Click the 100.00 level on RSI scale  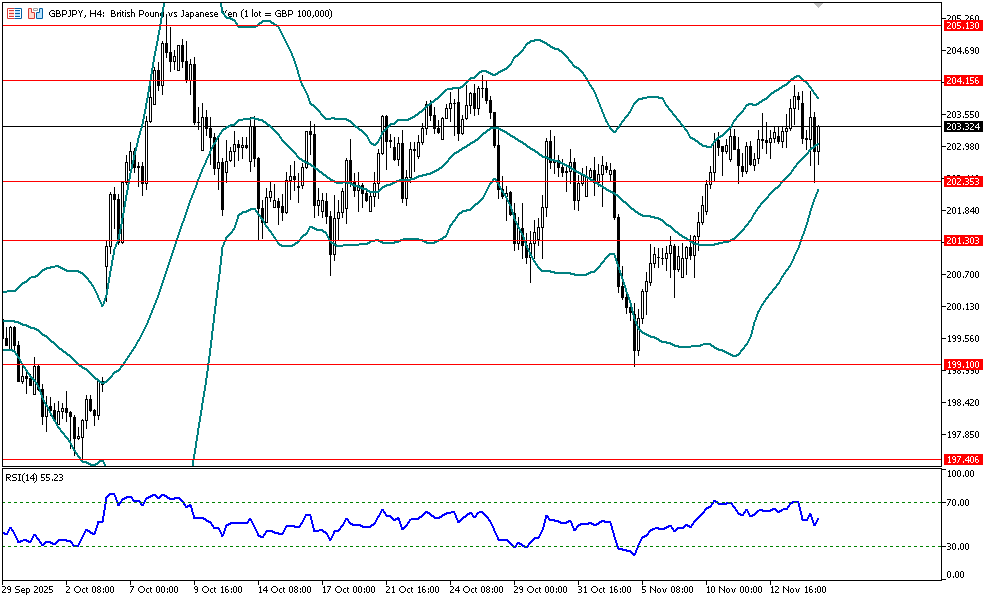click(x=958, y=473)
